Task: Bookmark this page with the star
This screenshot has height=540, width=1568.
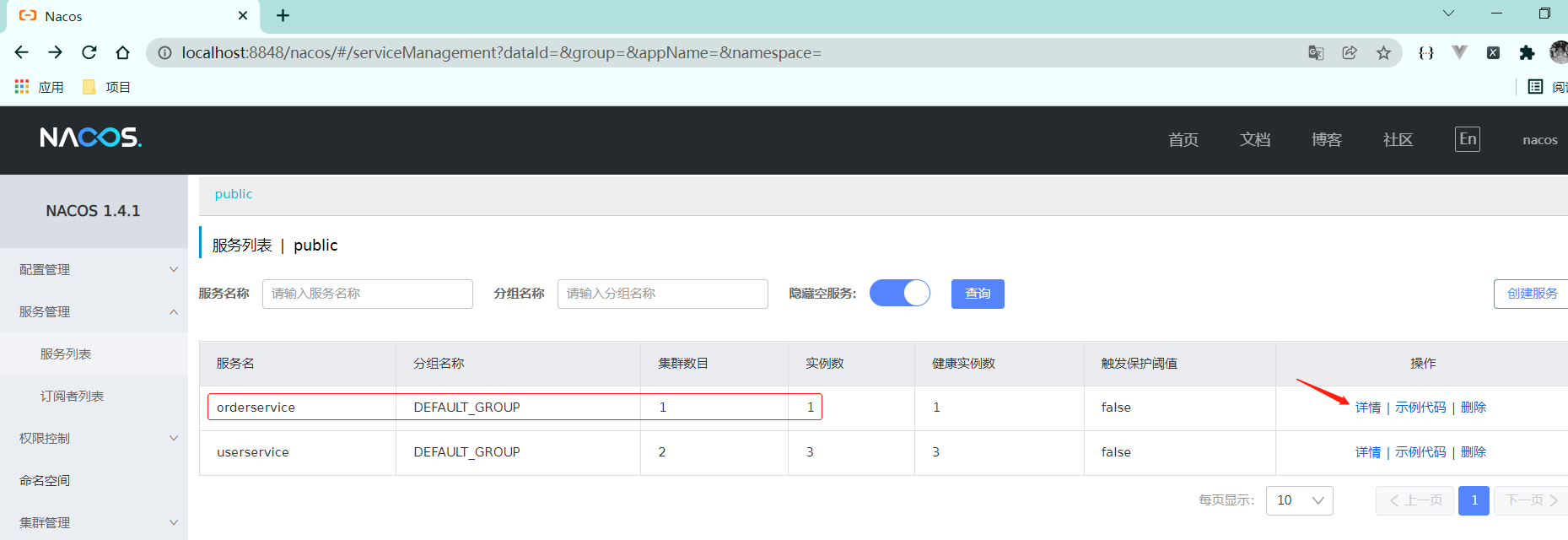Action: (1383, 52)
